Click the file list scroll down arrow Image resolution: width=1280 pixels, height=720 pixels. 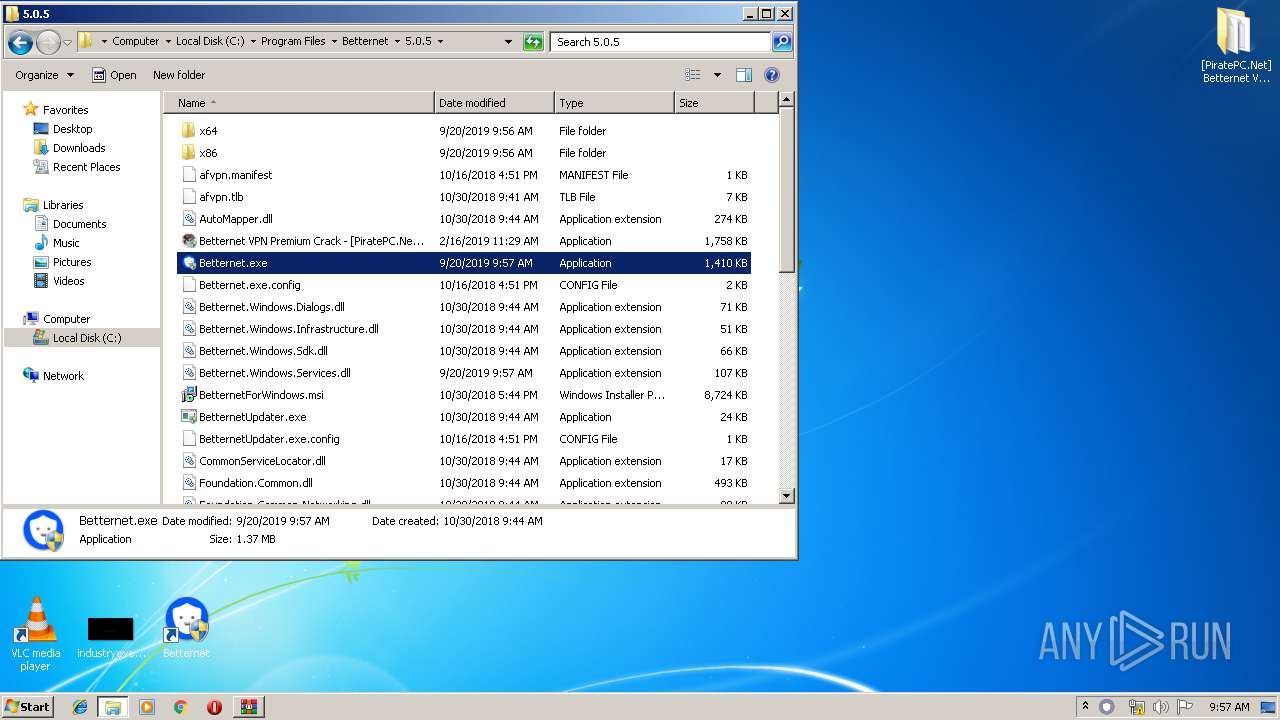pyautogui.click(x=786, y=496)
